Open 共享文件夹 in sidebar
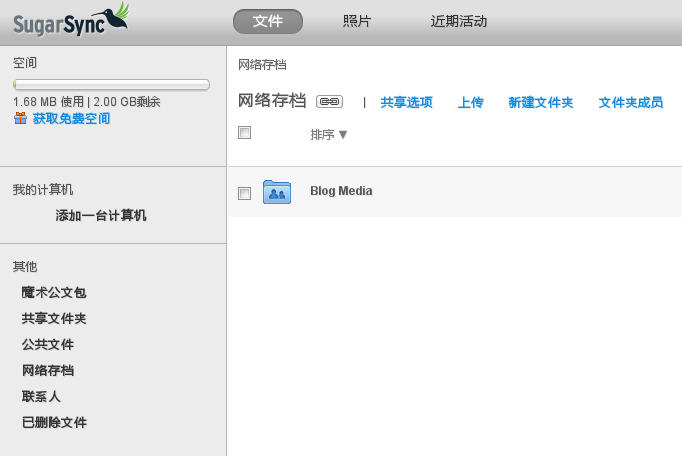The image size is (682, 456). pos(54,319)
